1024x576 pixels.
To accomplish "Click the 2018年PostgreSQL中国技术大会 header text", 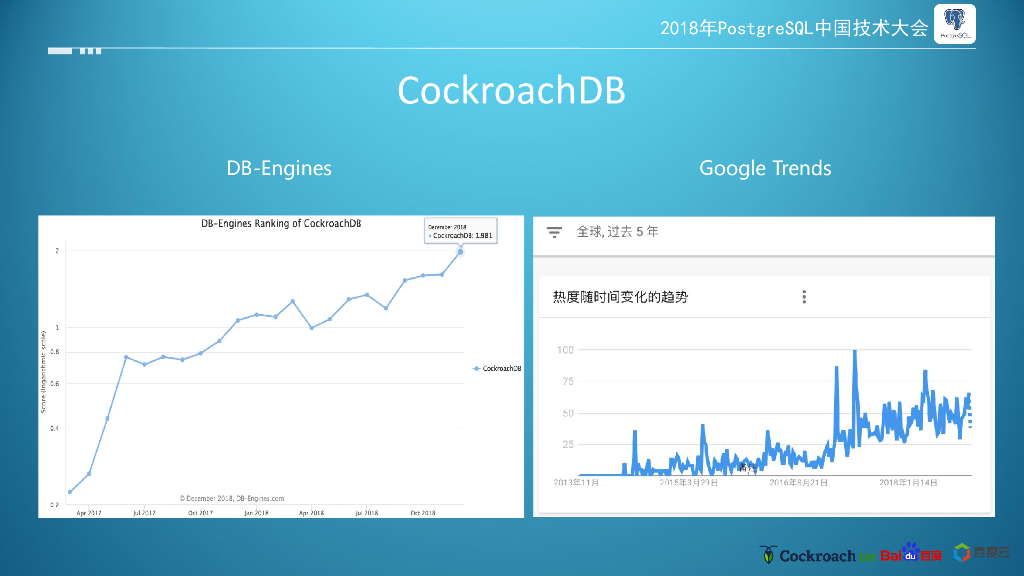I will coord(793,28).
